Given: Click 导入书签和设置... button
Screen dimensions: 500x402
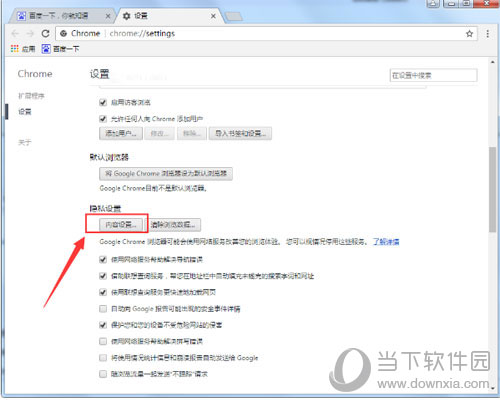Looking at the screenshot, I should click(240, 134).
